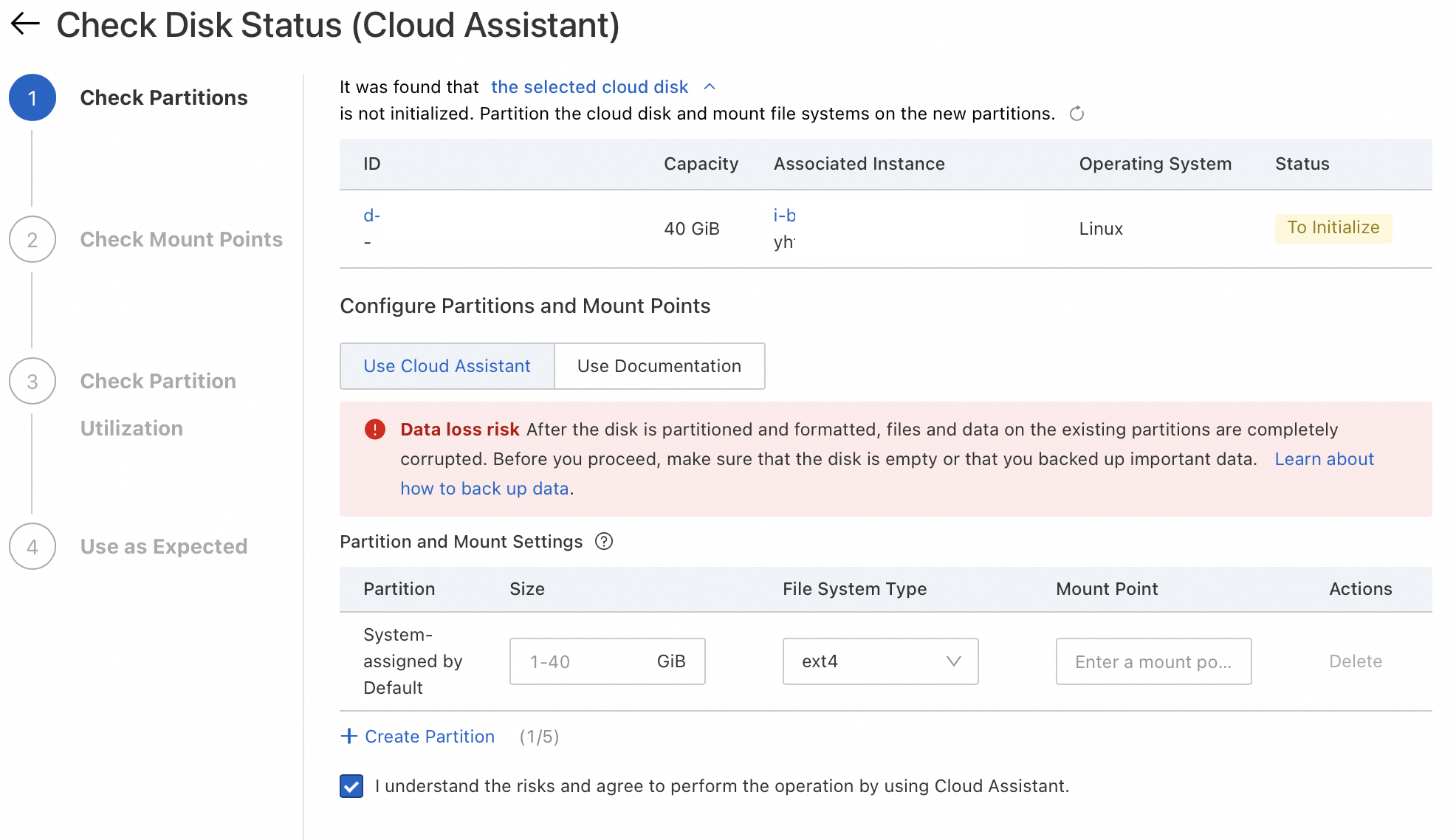Click the Data loss risk label
Viewport: 1456px width, 840px height.
(460, 430)
